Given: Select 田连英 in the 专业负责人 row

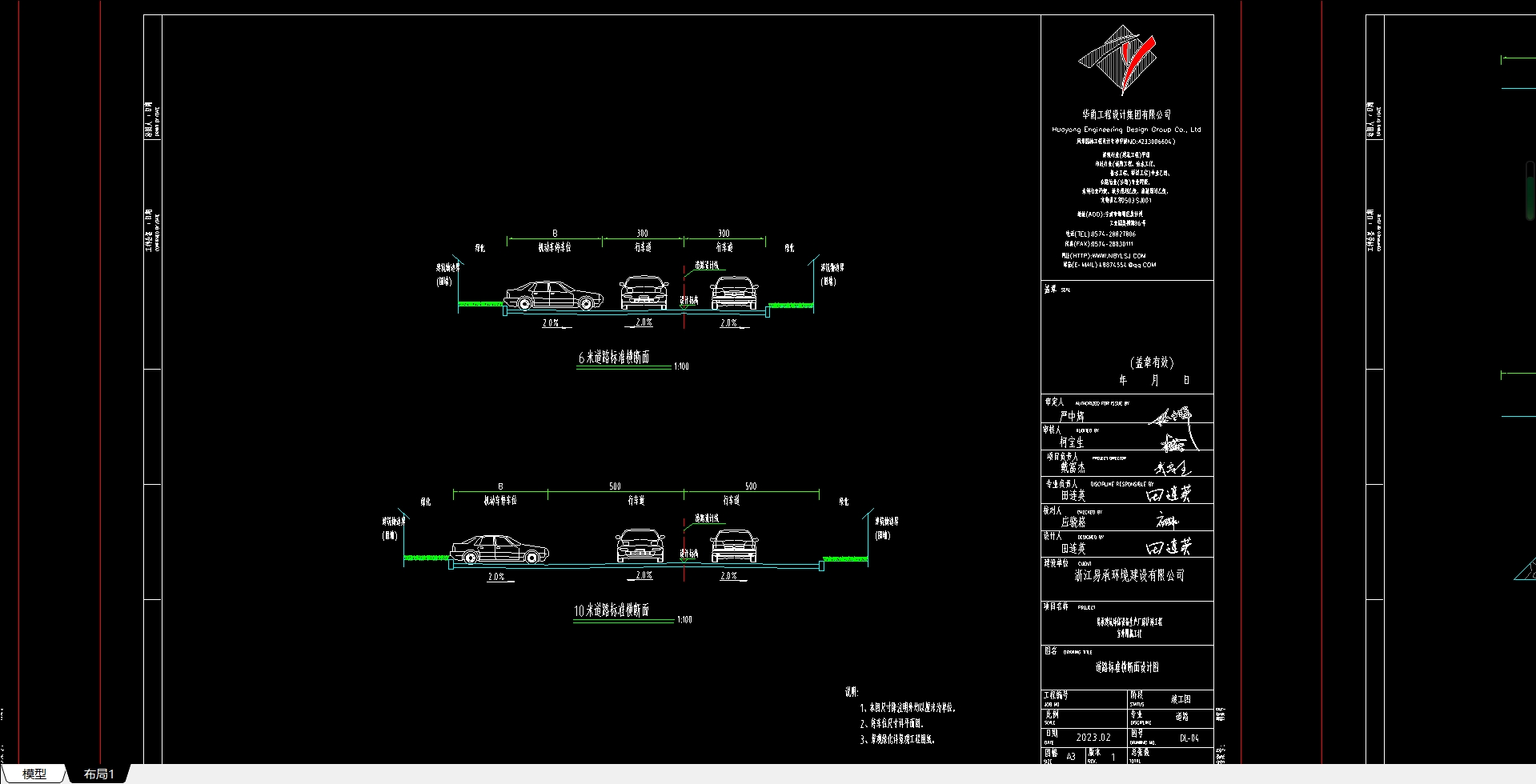Looking at the screenshot, I should coord(1073,496).
